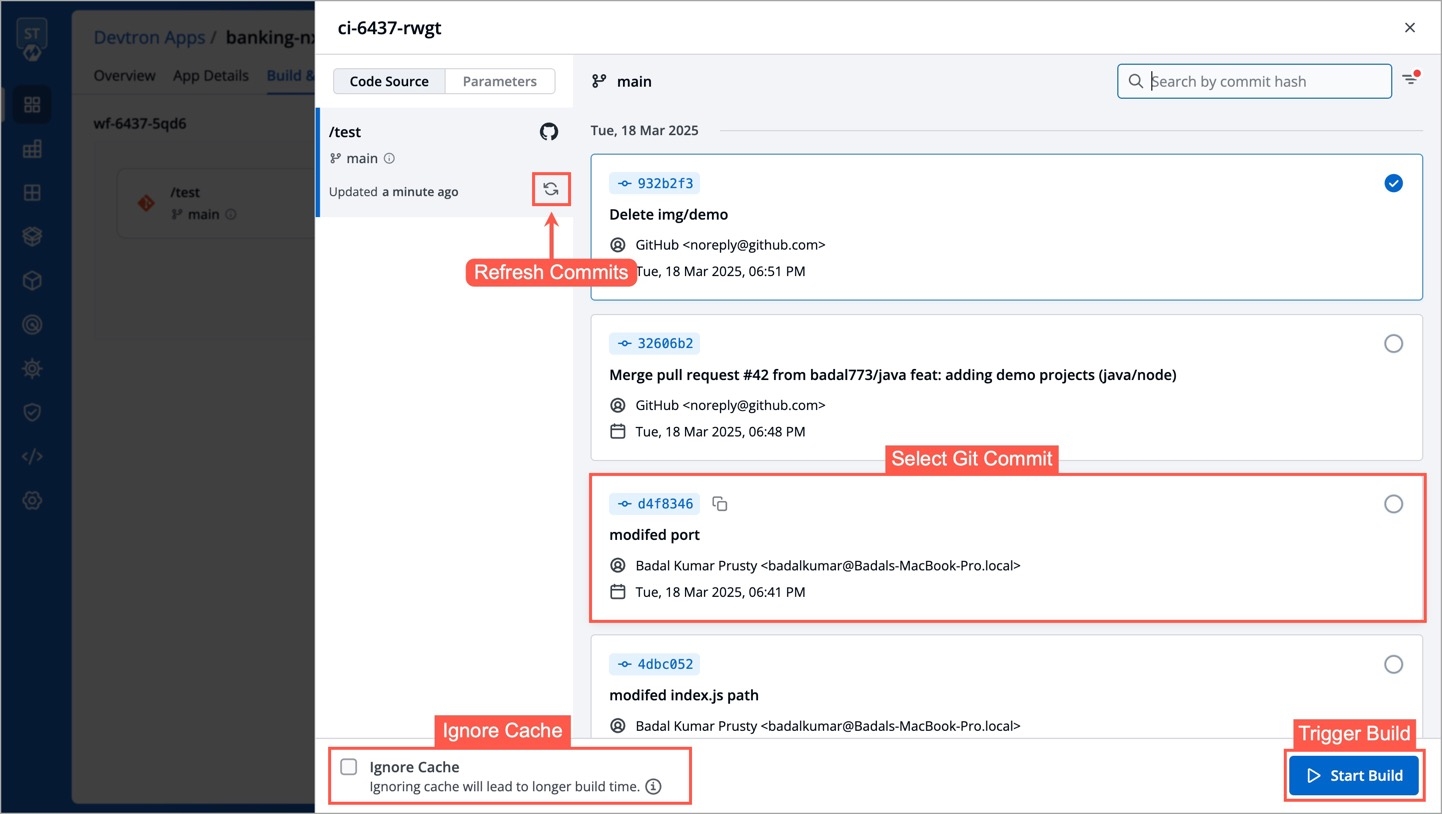The image size is (1442, 814).
Task: Switch to the Code Source tab
Action: pos(389,81)
